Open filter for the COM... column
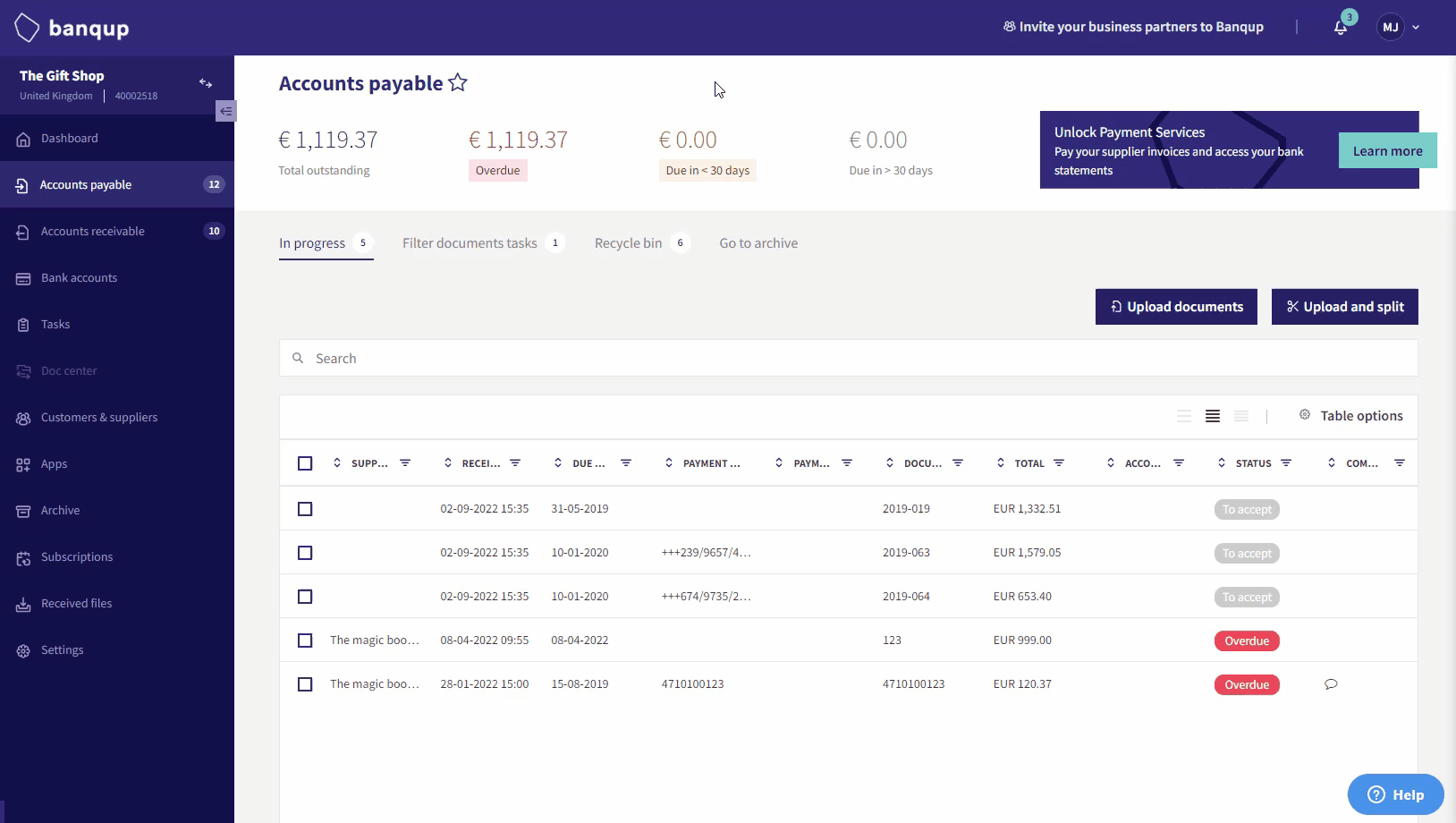The height and width of the screenshot is (823, 1456). (1400, 462)
